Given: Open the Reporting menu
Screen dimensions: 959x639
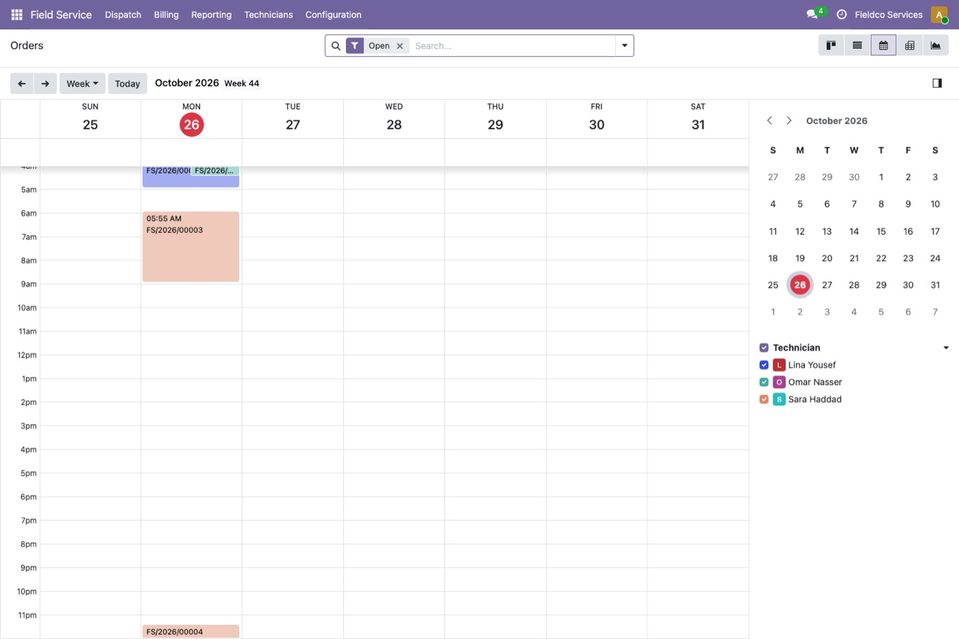Looking at the screenshot, I should click(211, 14).
